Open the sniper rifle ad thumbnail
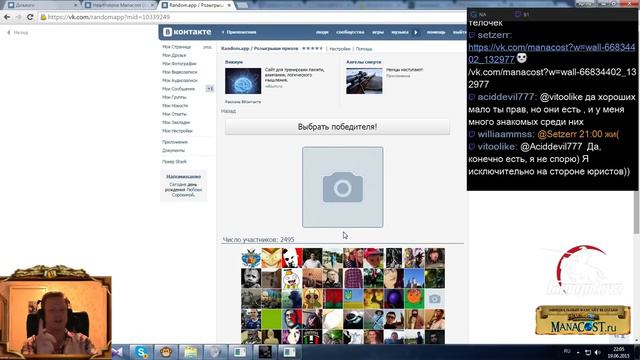The image size is (640, 360). (364, 81)
